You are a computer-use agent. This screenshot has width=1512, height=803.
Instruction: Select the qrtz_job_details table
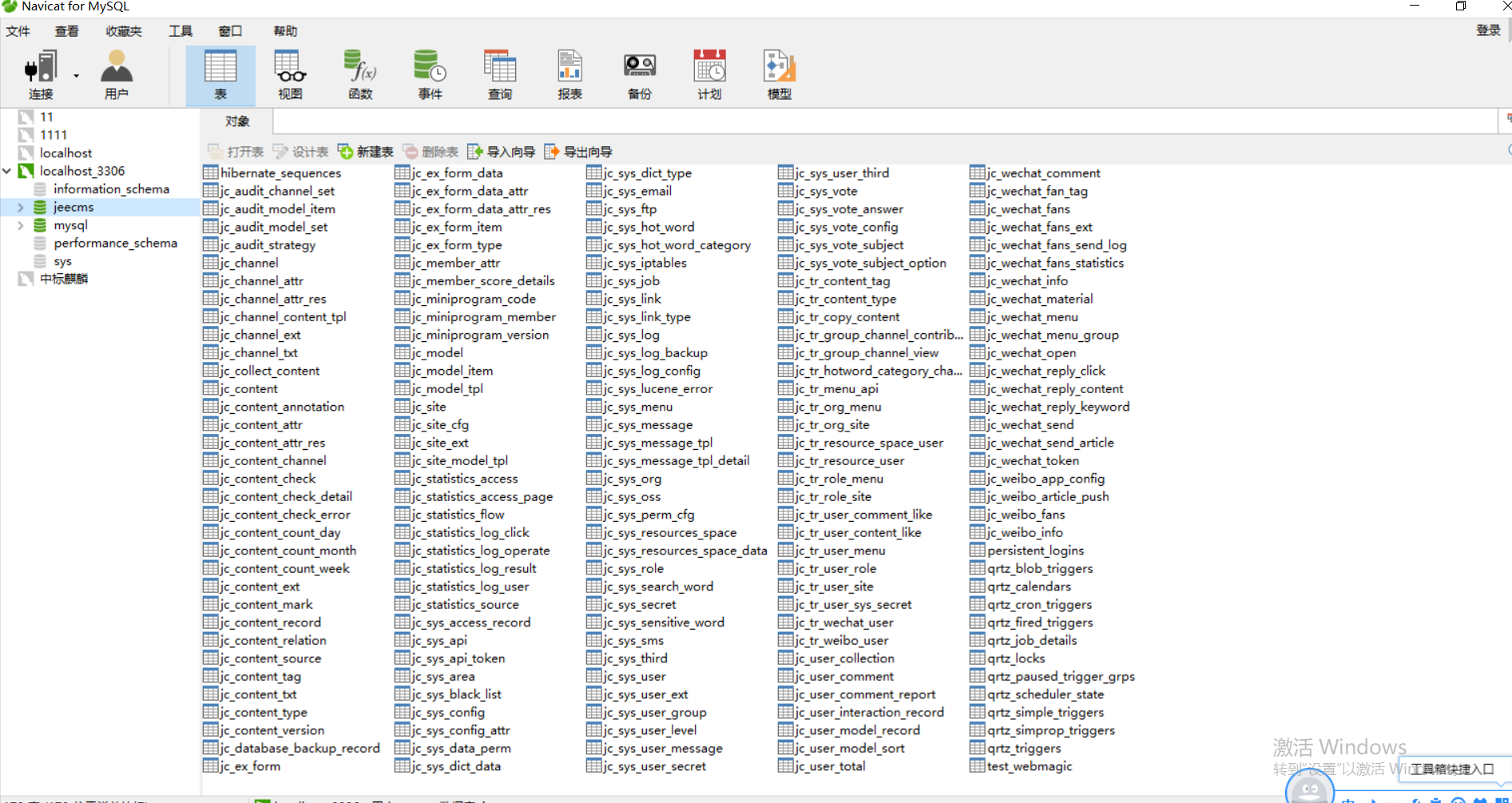coord(1032,640)
